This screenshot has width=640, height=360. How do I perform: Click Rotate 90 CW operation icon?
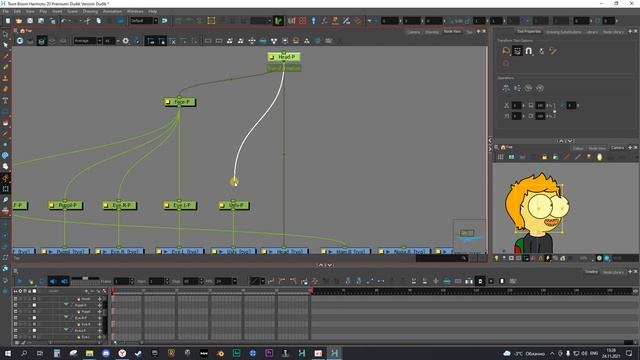pyautogui.click(x=529, y=88)
